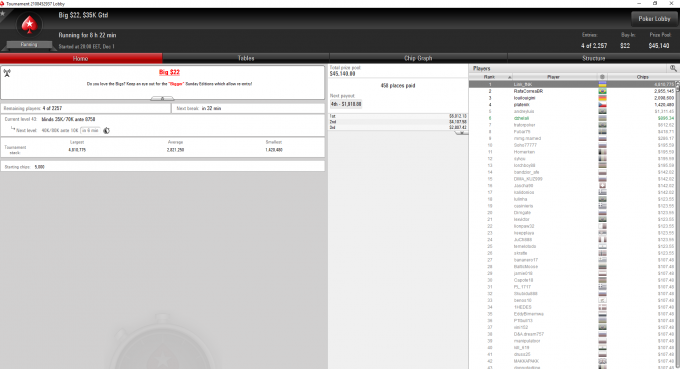680x369 pixels.
Task: Click the Poker Lobby button
Action: click(654, 19)
